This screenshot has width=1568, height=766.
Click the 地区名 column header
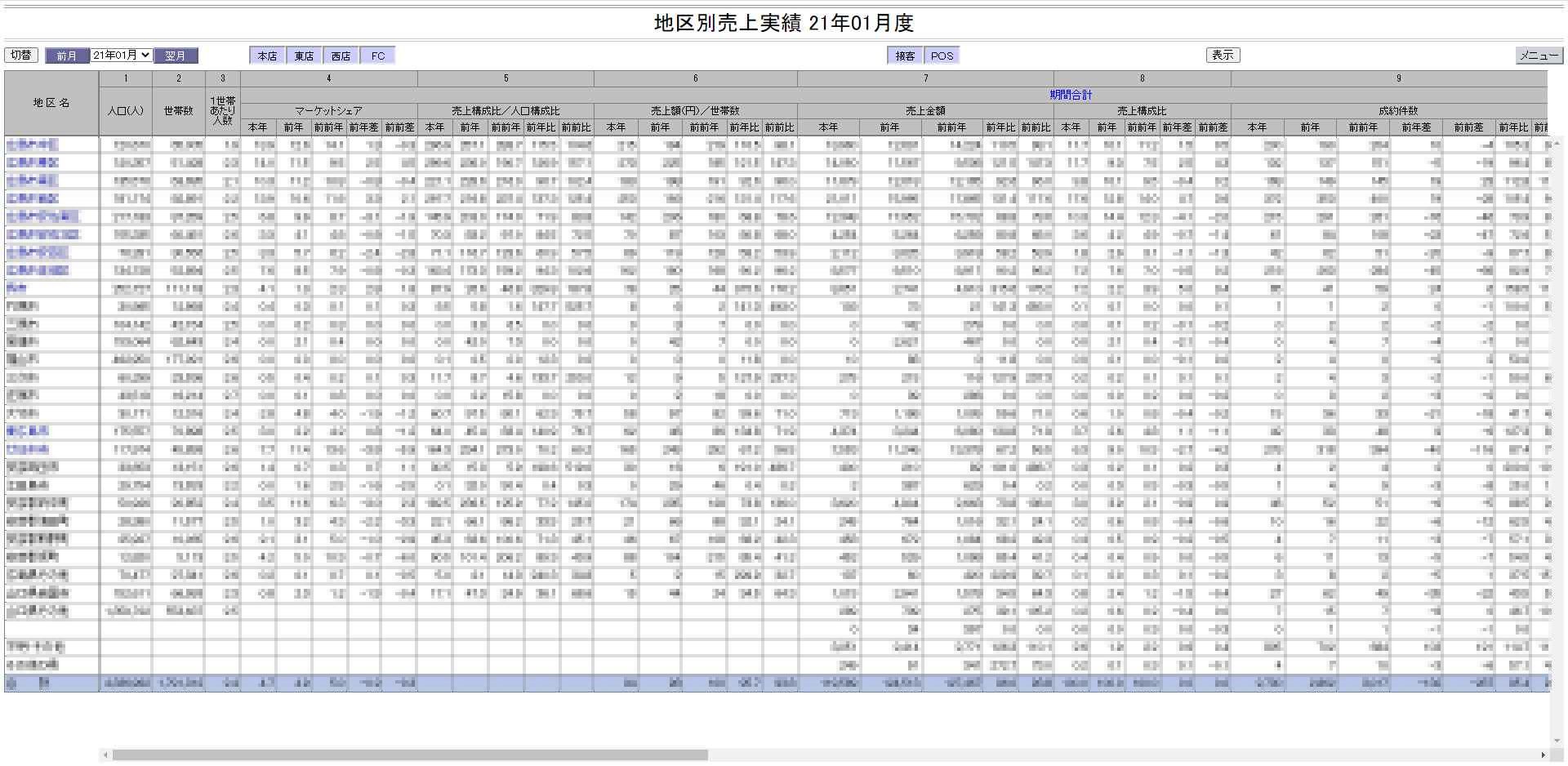tap(51, 103)
